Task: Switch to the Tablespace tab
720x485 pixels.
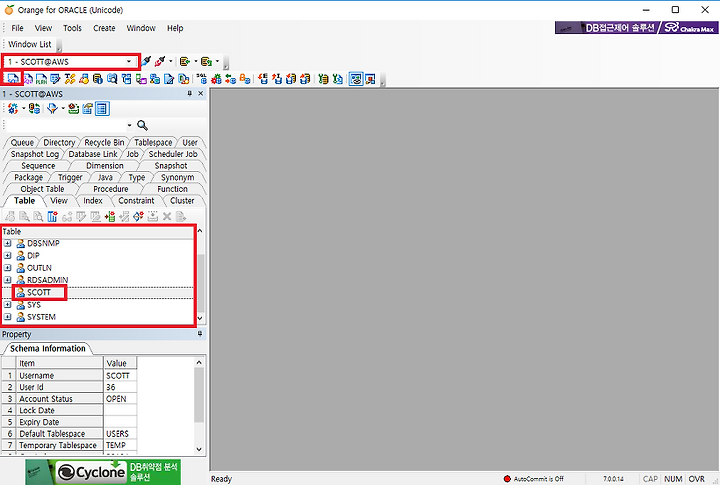Action: [x=153, y=142]
